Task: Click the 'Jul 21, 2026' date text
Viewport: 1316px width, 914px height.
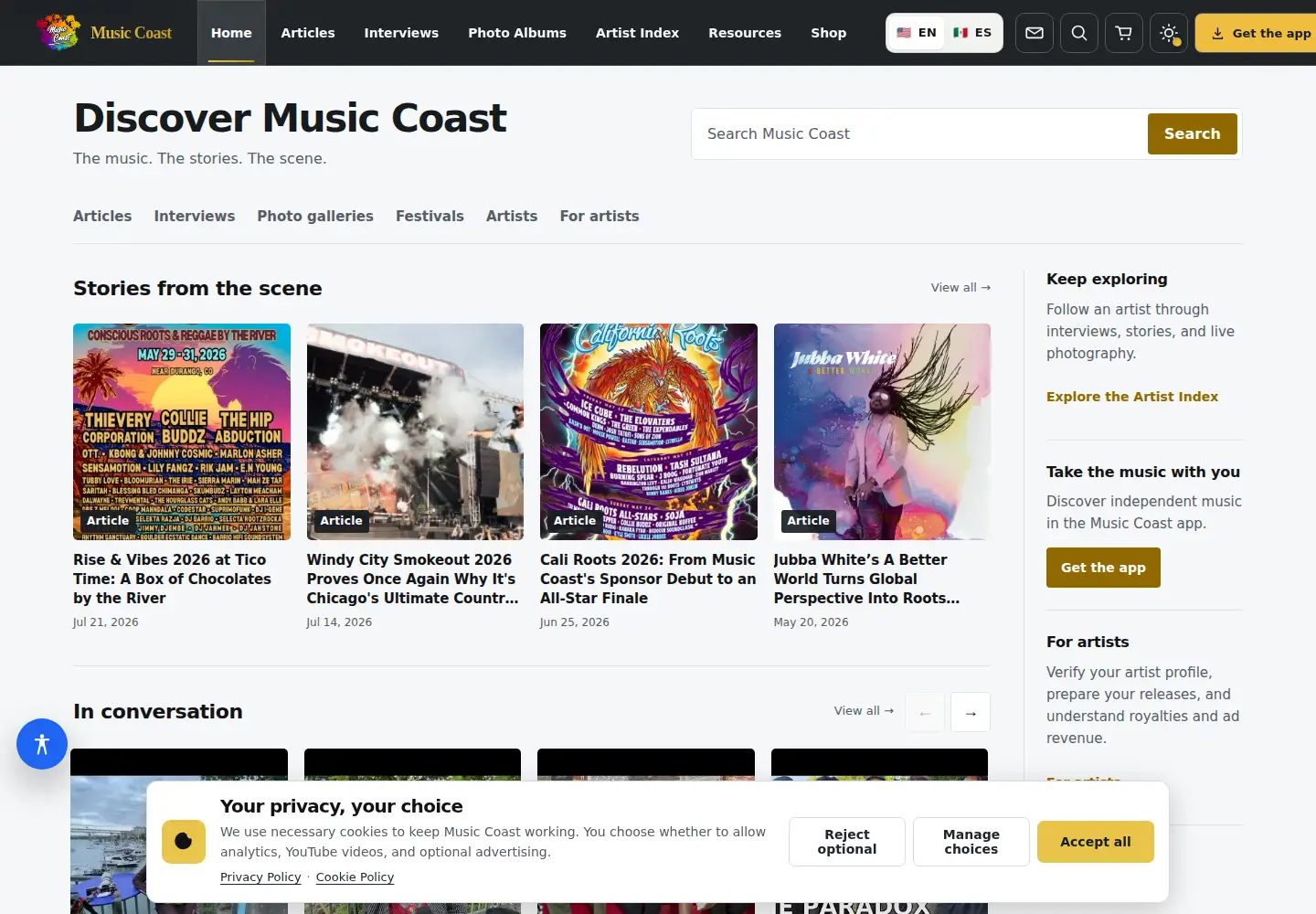Action: coord(106,622)
